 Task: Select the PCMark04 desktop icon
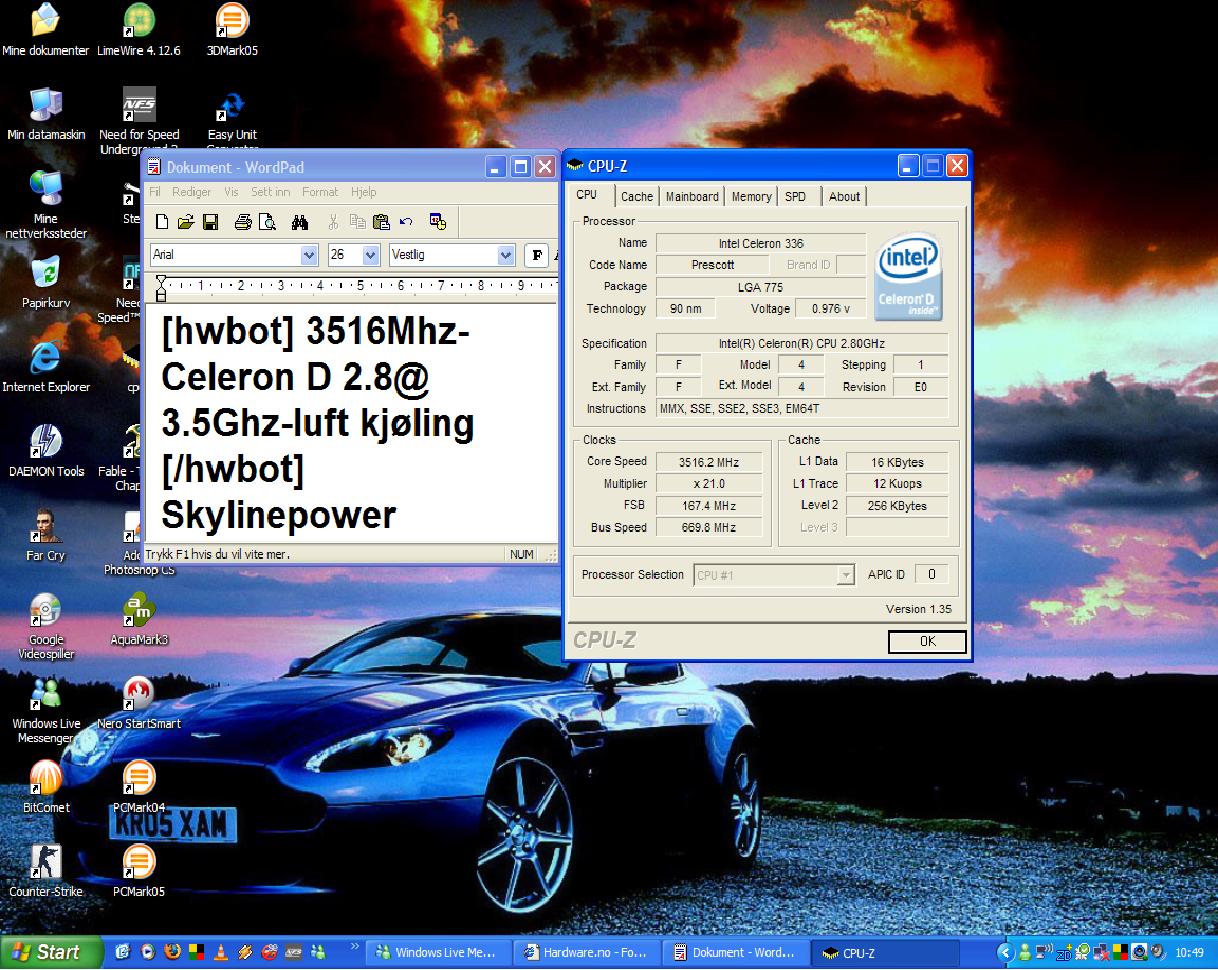point(138,787)
